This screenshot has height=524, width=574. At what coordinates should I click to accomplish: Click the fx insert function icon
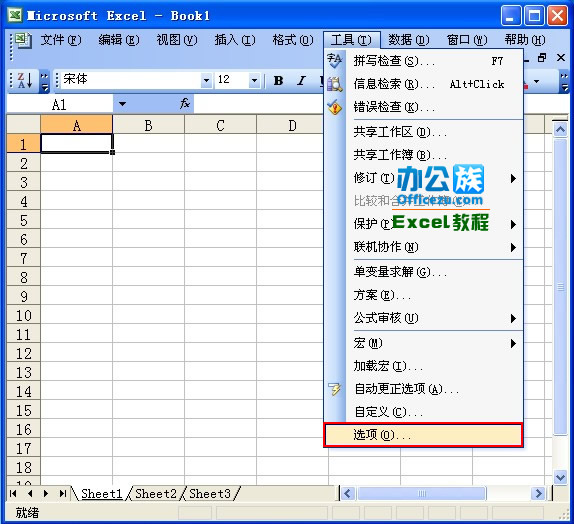(x=185, y=104)
